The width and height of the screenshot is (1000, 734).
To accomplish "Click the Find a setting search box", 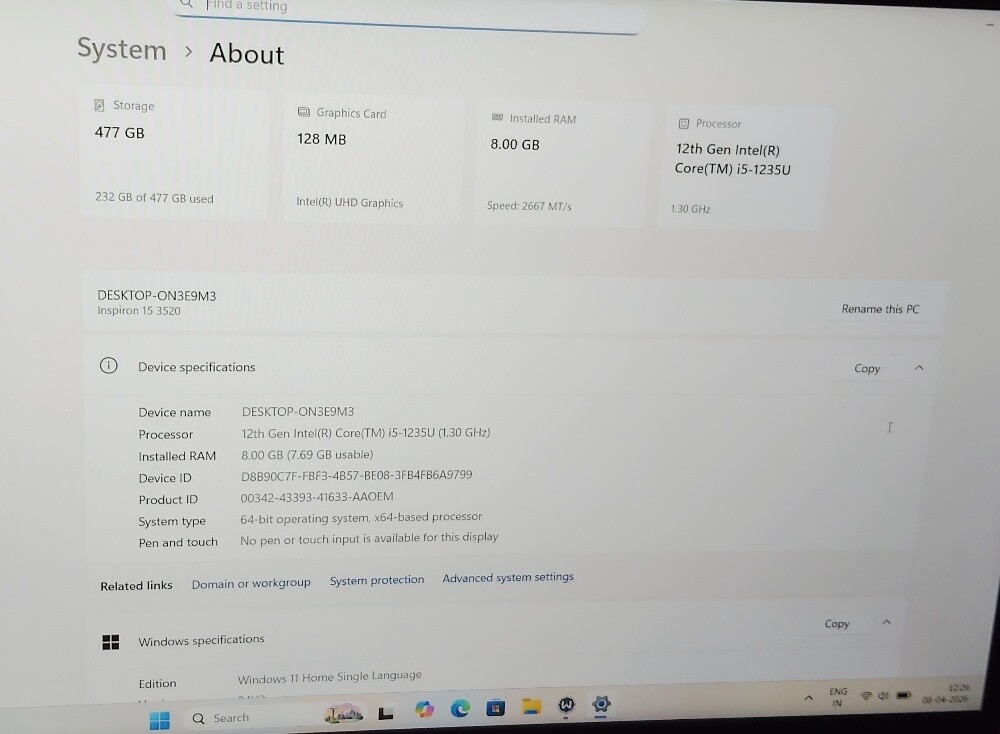I will point(408,11).
